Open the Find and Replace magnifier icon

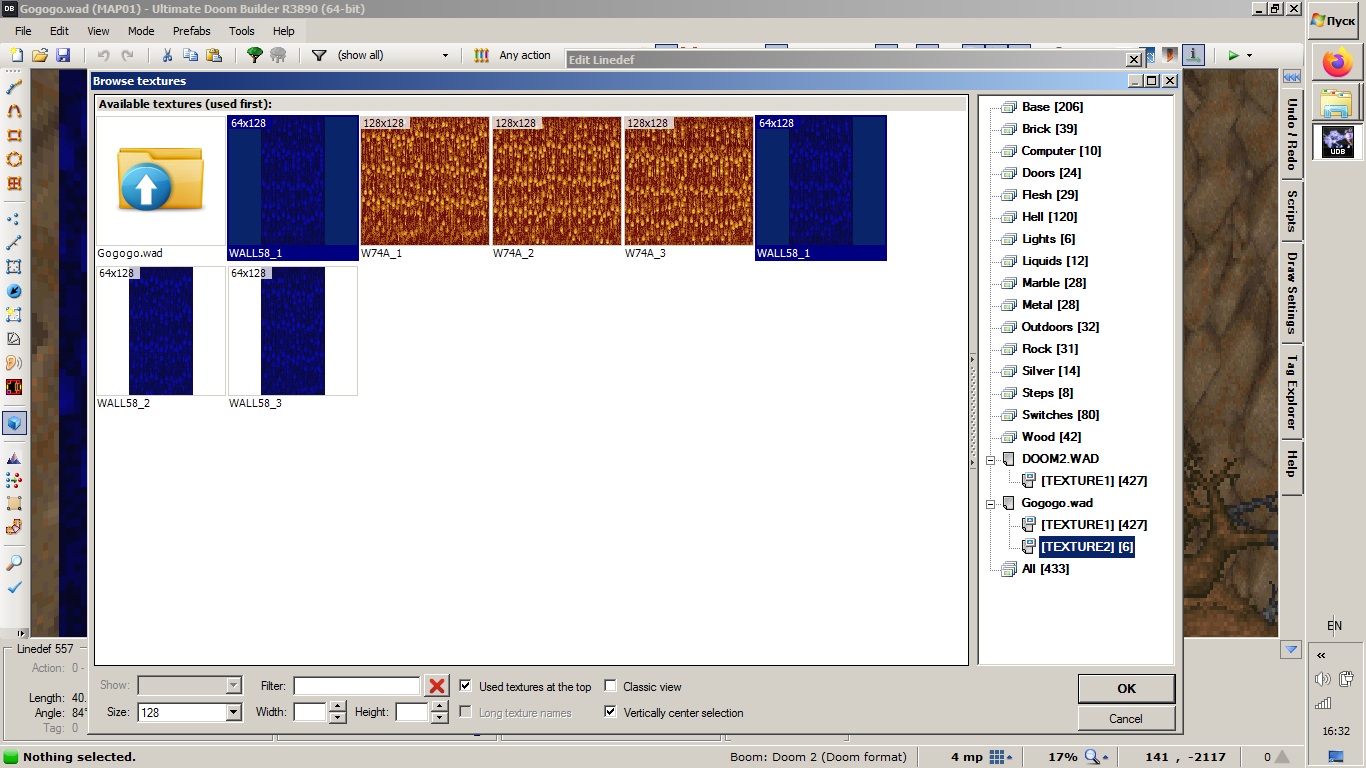click(x=14, y=563)
